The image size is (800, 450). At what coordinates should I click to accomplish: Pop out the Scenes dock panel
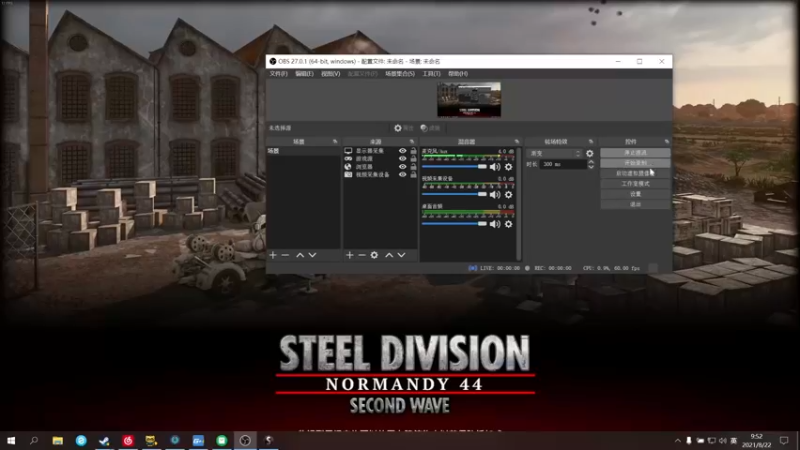click(x=335, y=141)
